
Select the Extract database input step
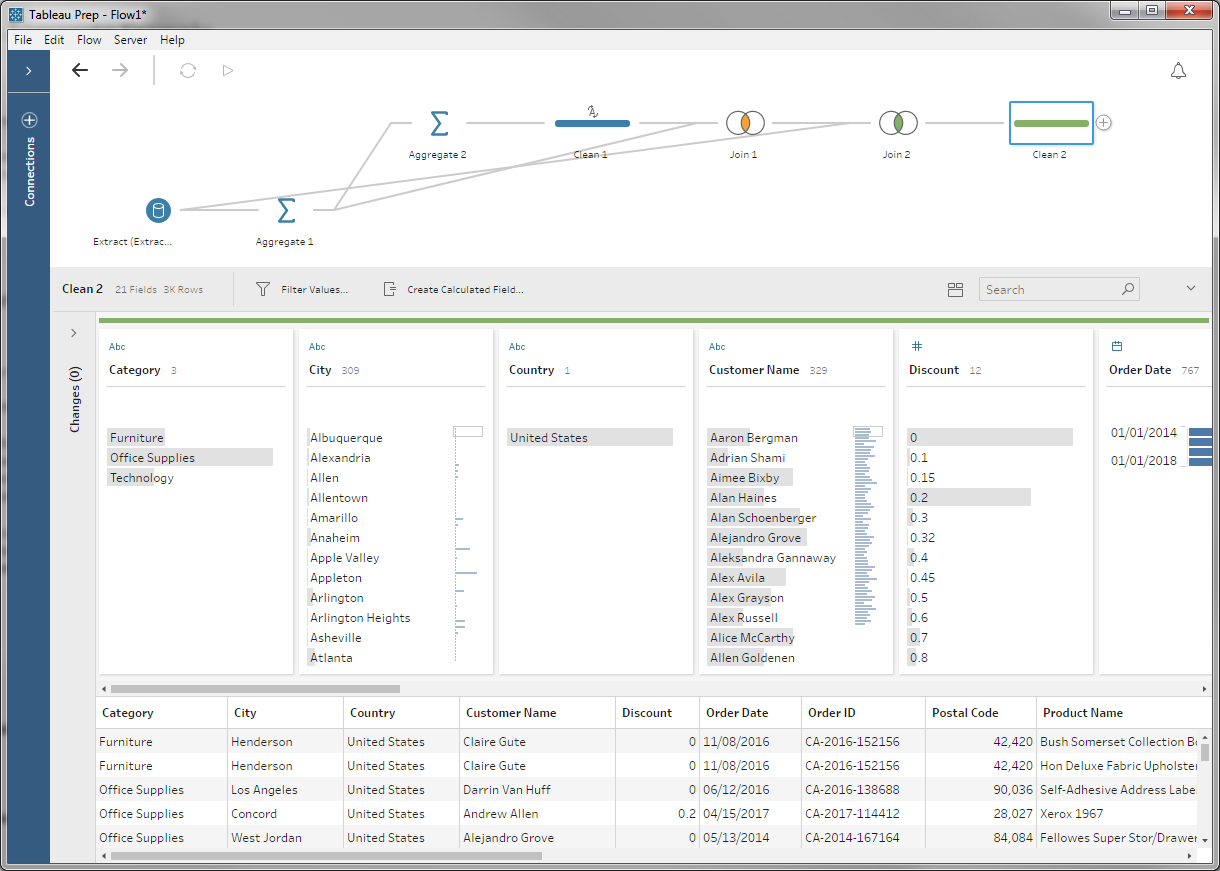coord(158,210)
